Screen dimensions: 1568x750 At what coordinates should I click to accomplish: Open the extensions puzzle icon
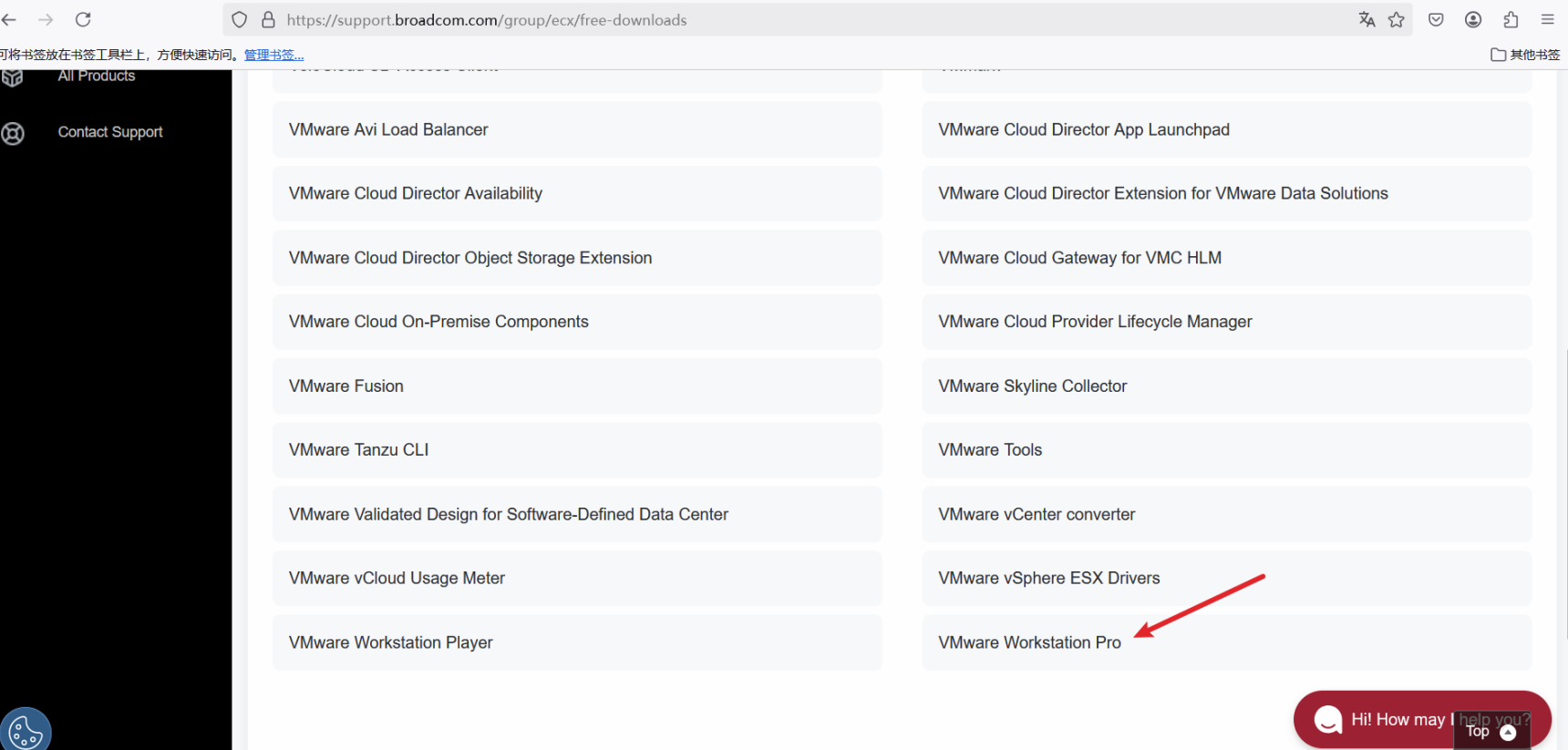pos(1511,19)
